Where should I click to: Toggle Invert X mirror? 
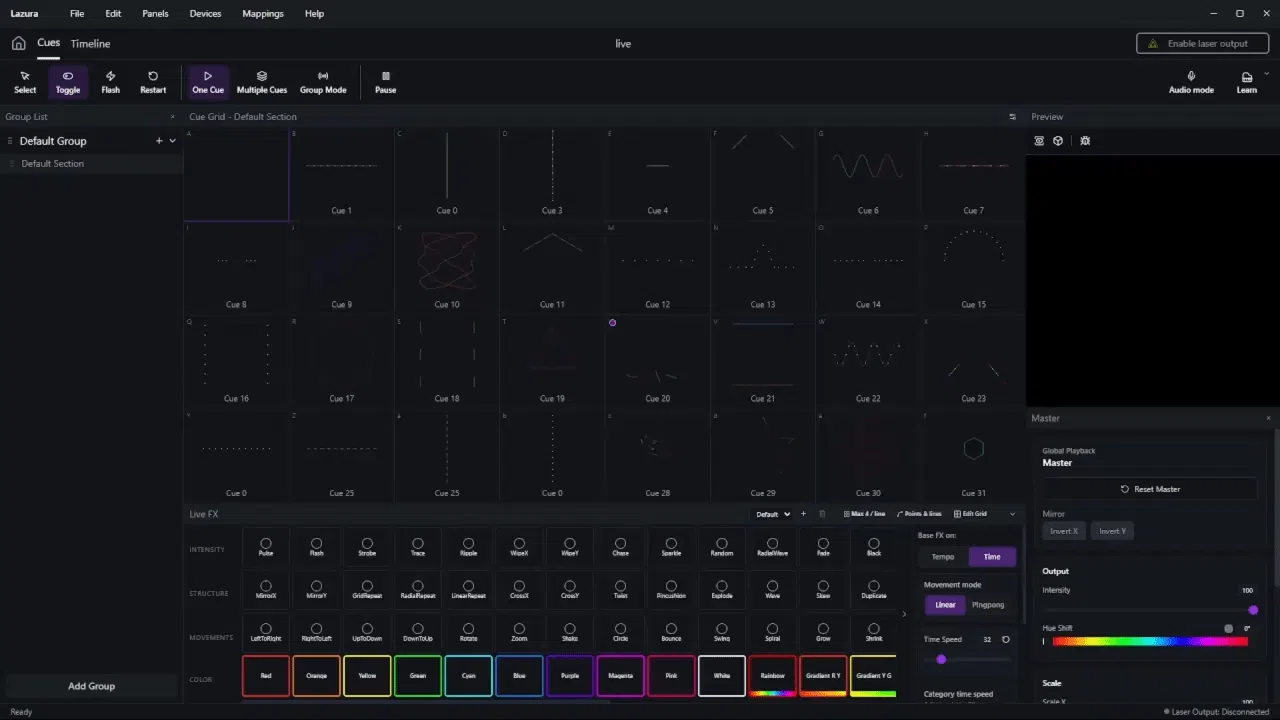(1064, 531)
